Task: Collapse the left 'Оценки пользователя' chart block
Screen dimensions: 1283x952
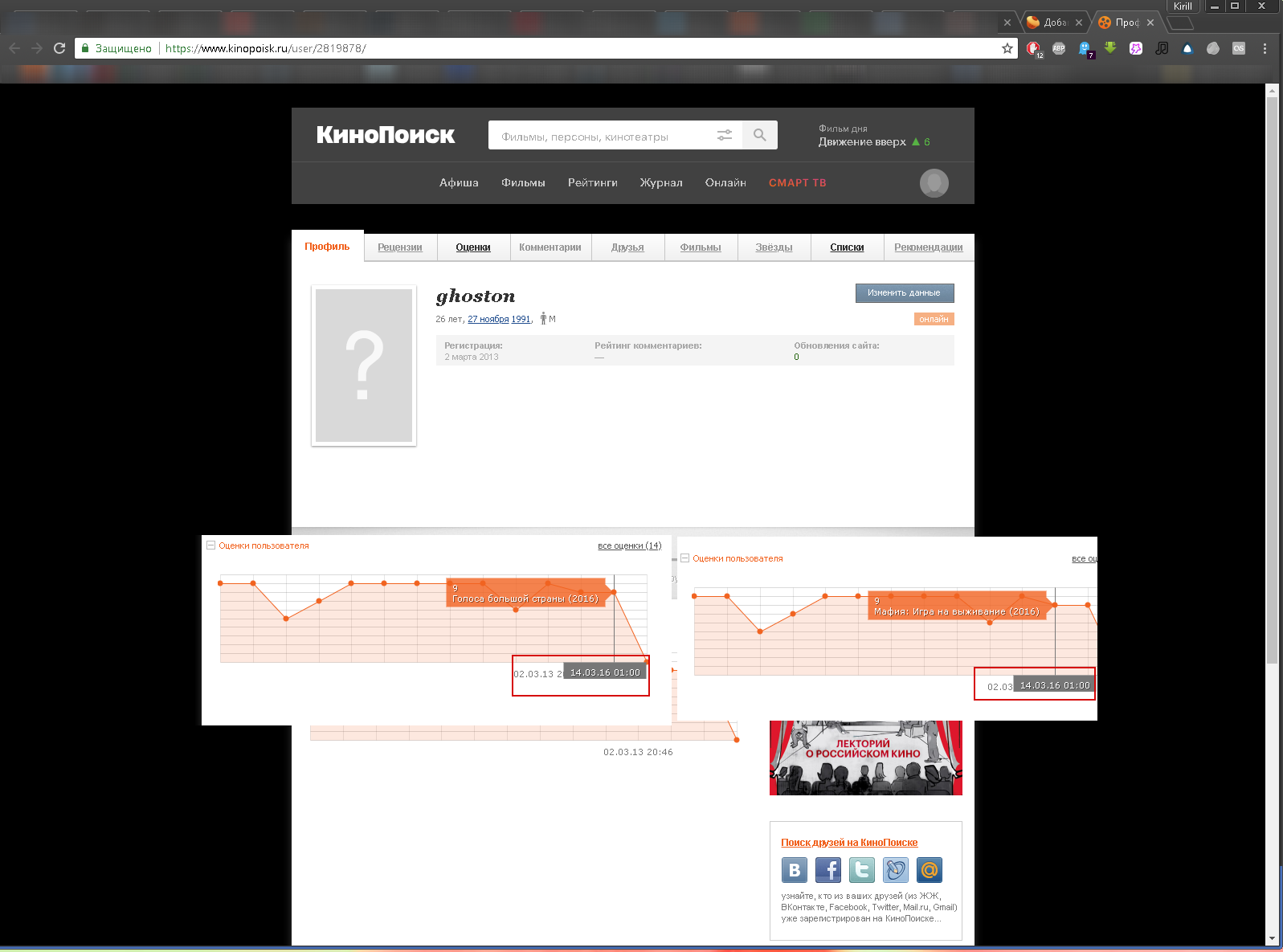Action: click(x=211, y=545)
